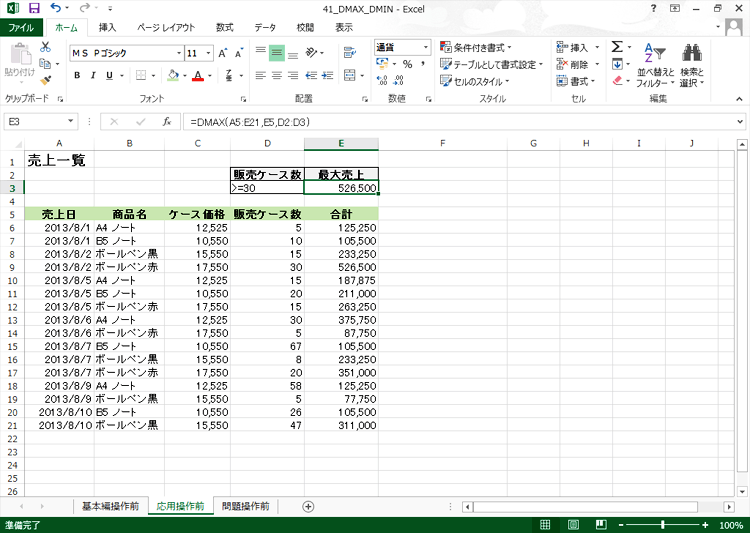Open the borders dropdown arrow
Viewport: 750px width, 533px height.
(x=154, y=76)
